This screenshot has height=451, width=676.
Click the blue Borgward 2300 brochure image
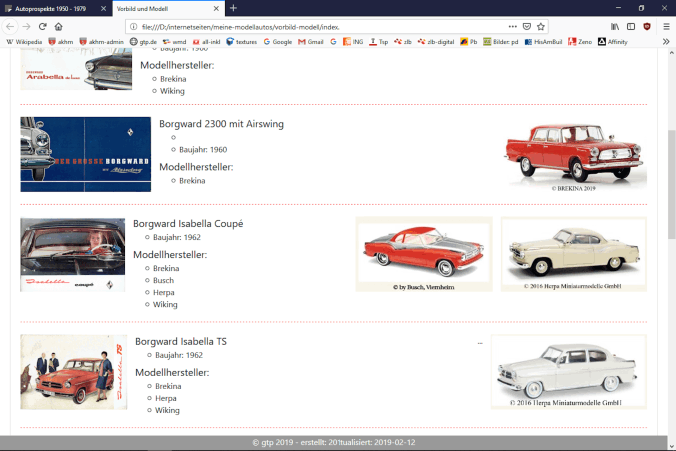[86, 154]
